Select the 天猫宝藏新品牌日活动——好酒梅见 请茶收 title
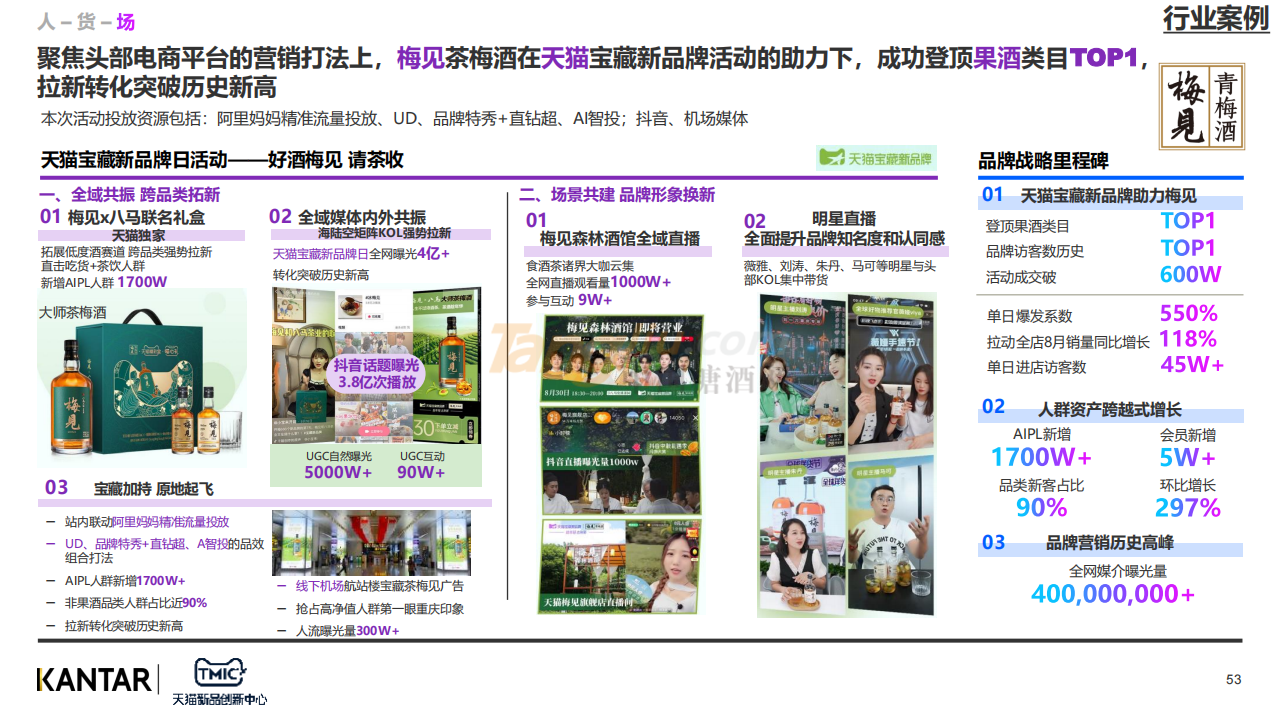This screenshot has height=717, width=1279. click(x=222, y=160)
